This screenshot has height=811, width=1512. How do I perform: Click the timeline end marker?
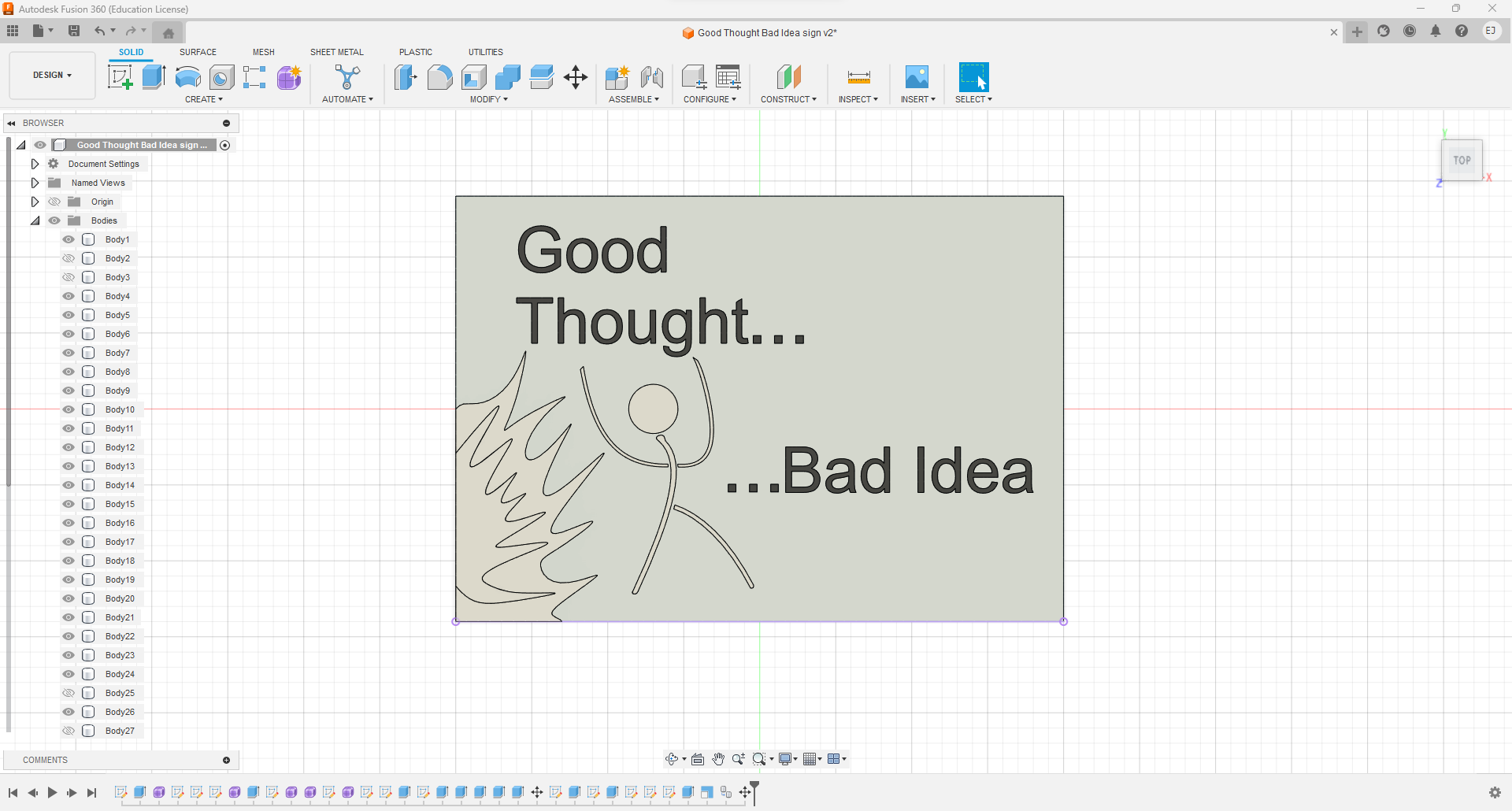754,791
